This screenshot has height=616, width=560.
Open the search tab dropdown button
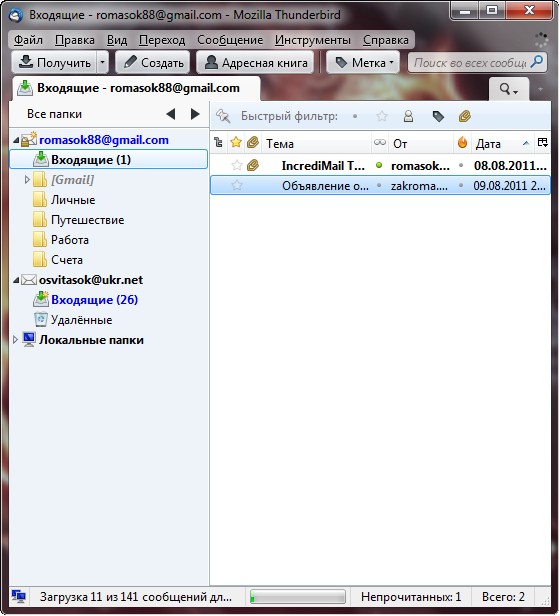509,89
